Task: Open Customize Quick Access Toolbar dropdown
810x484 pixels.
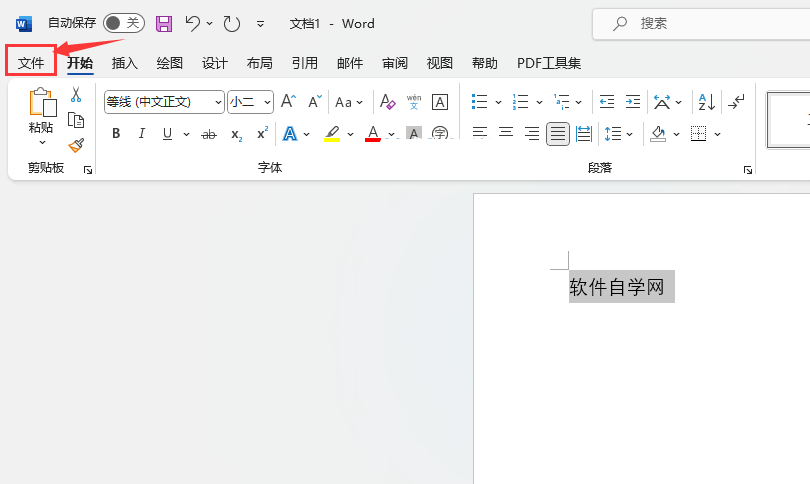Action: 260,24
